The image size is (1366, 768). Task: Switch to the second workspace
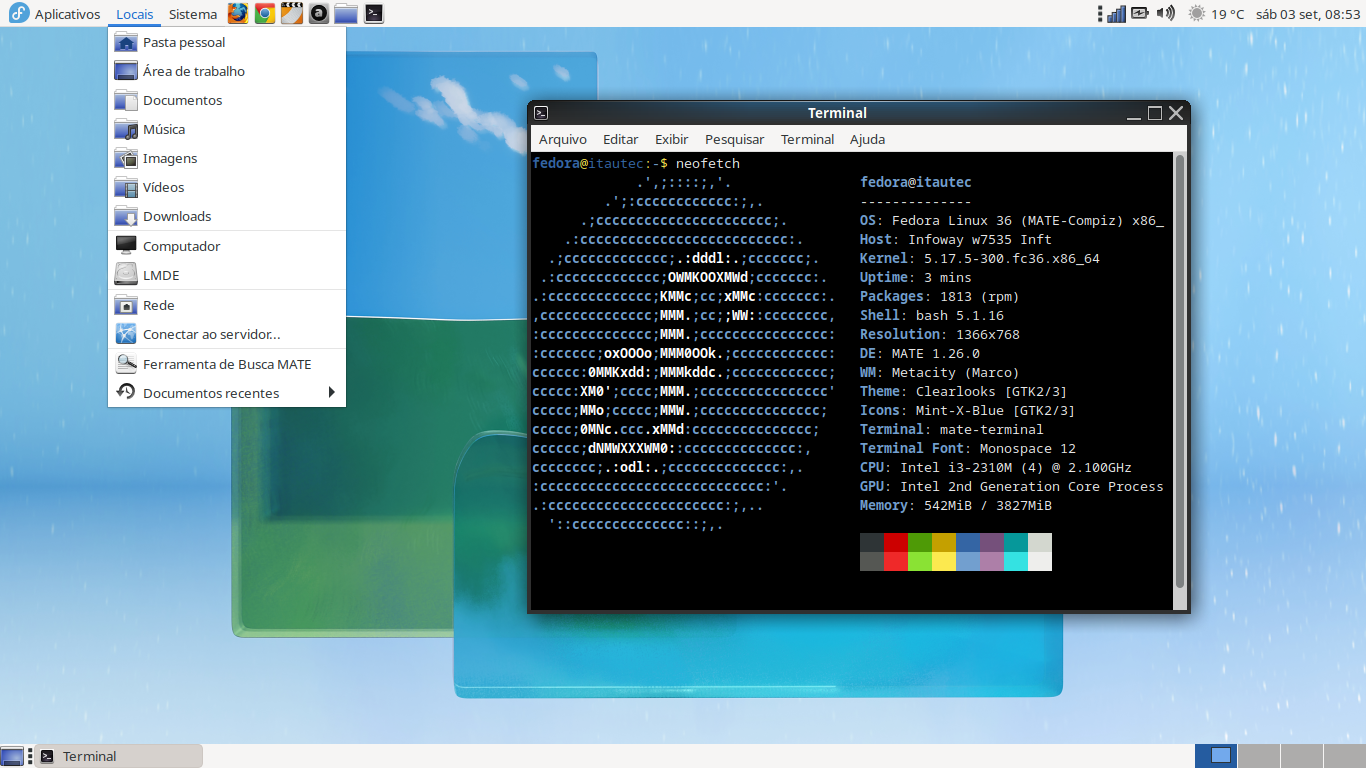coord(1259,756)
